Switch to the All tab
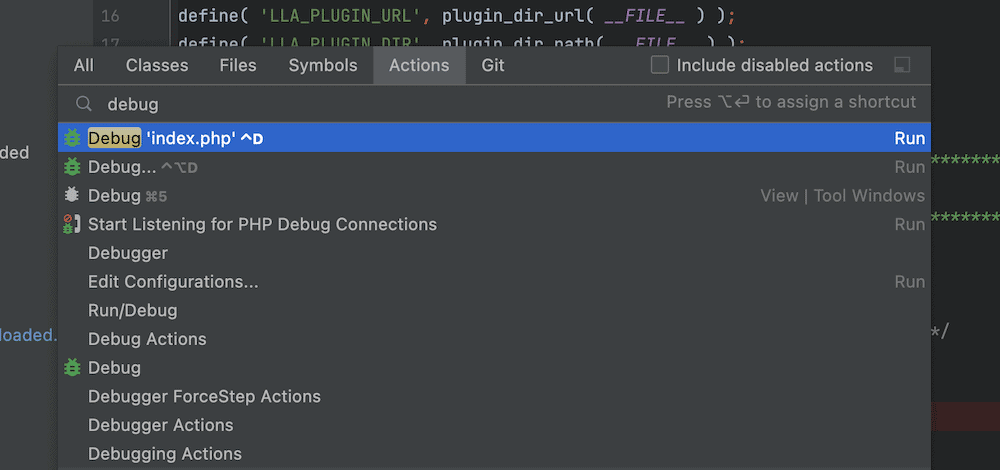The image size is (1000, 470). pos(84,65)
